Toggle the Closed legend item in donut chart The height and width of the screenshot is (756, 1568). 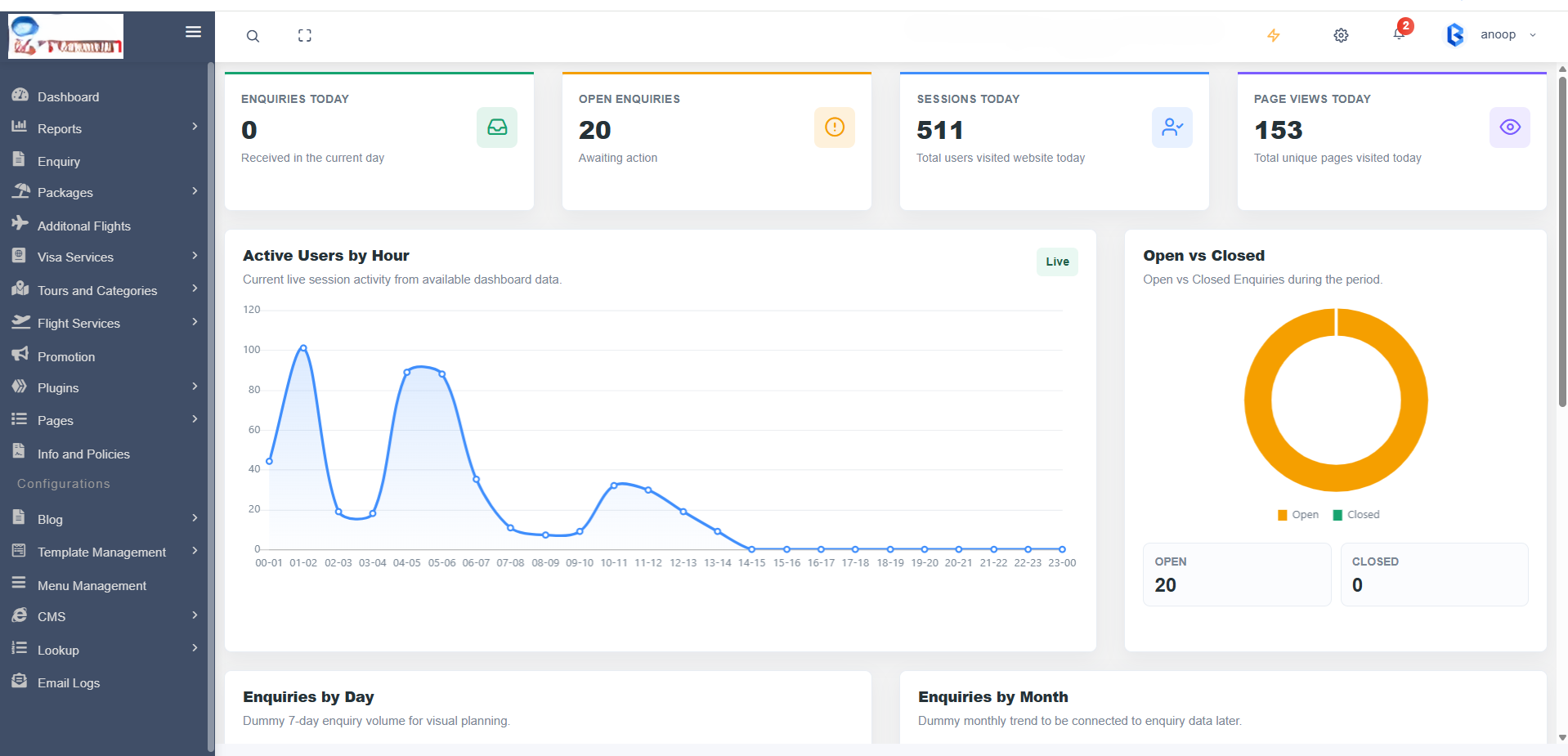[1356, 515]
